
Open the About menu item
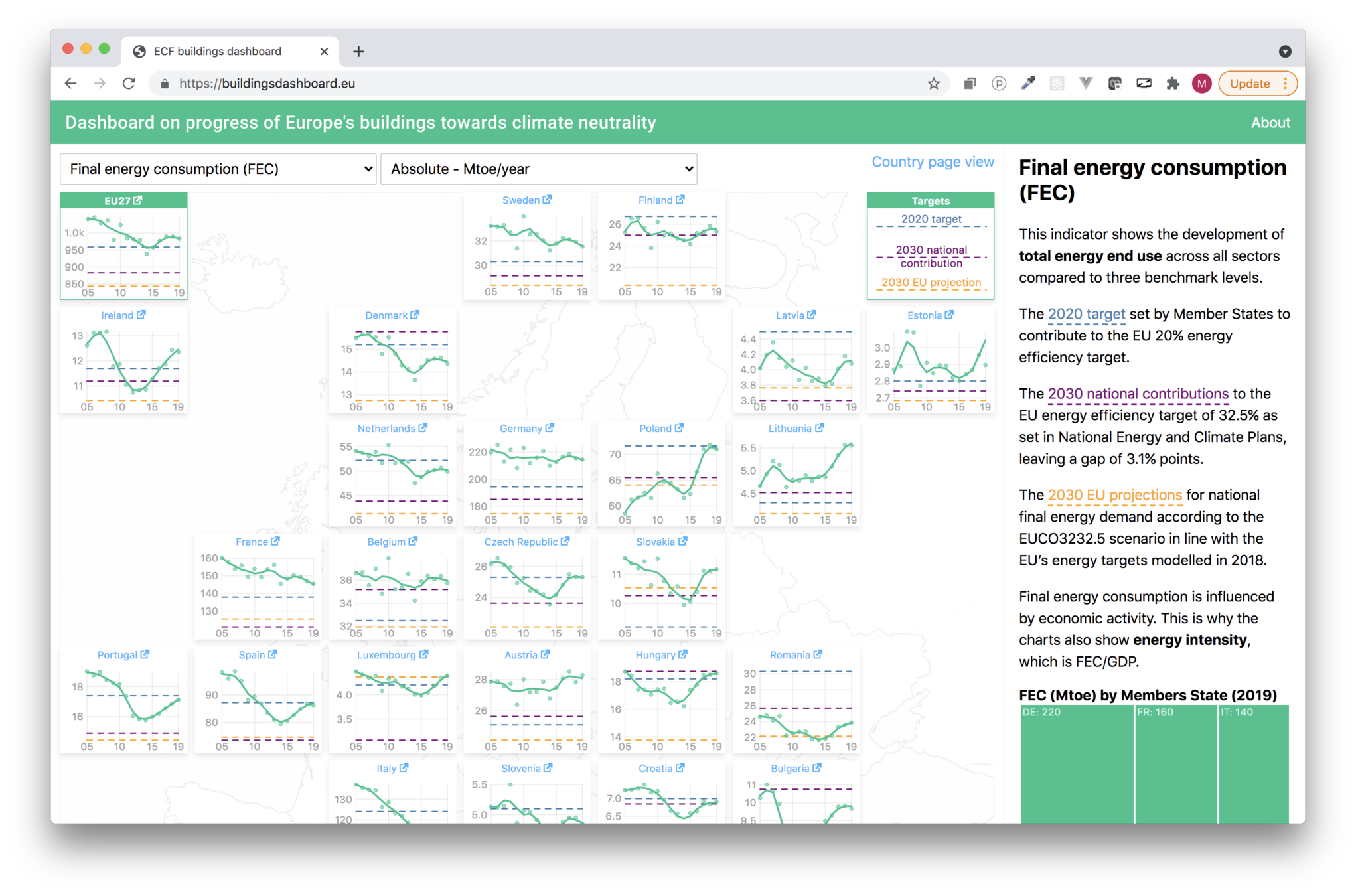click(x=1270, y=123)
